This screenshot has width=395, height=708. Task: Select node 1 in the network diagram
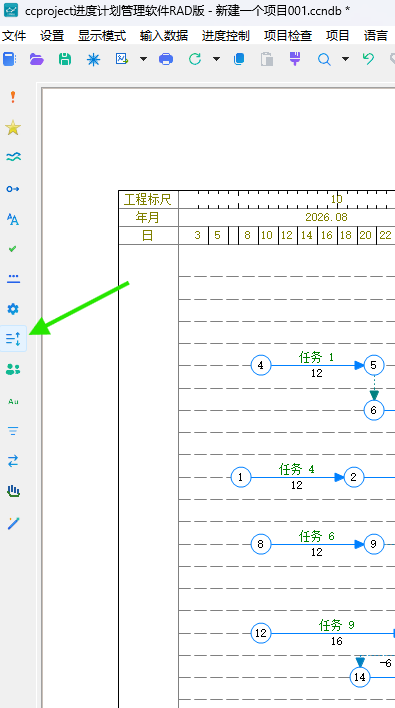click(241, 477)
